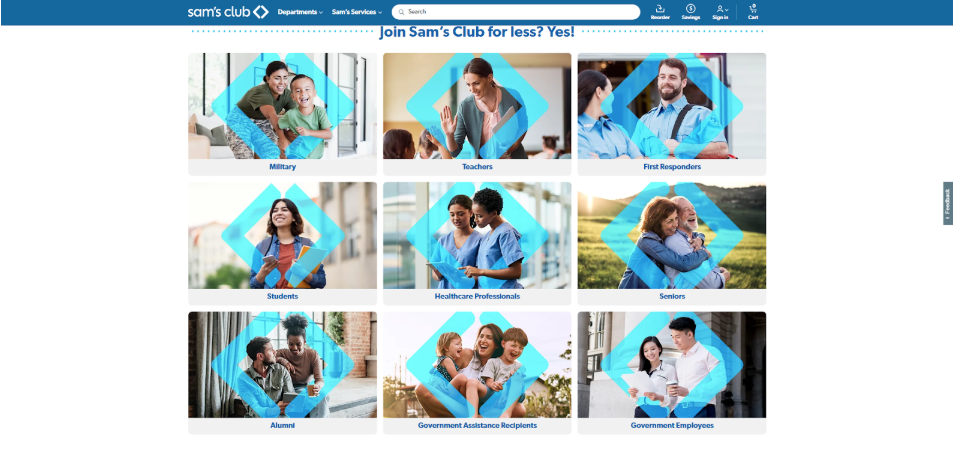The height and width of the screenshot is (450, 953).
Task: Click the Government Employees label link
Action: pos(672,426)
